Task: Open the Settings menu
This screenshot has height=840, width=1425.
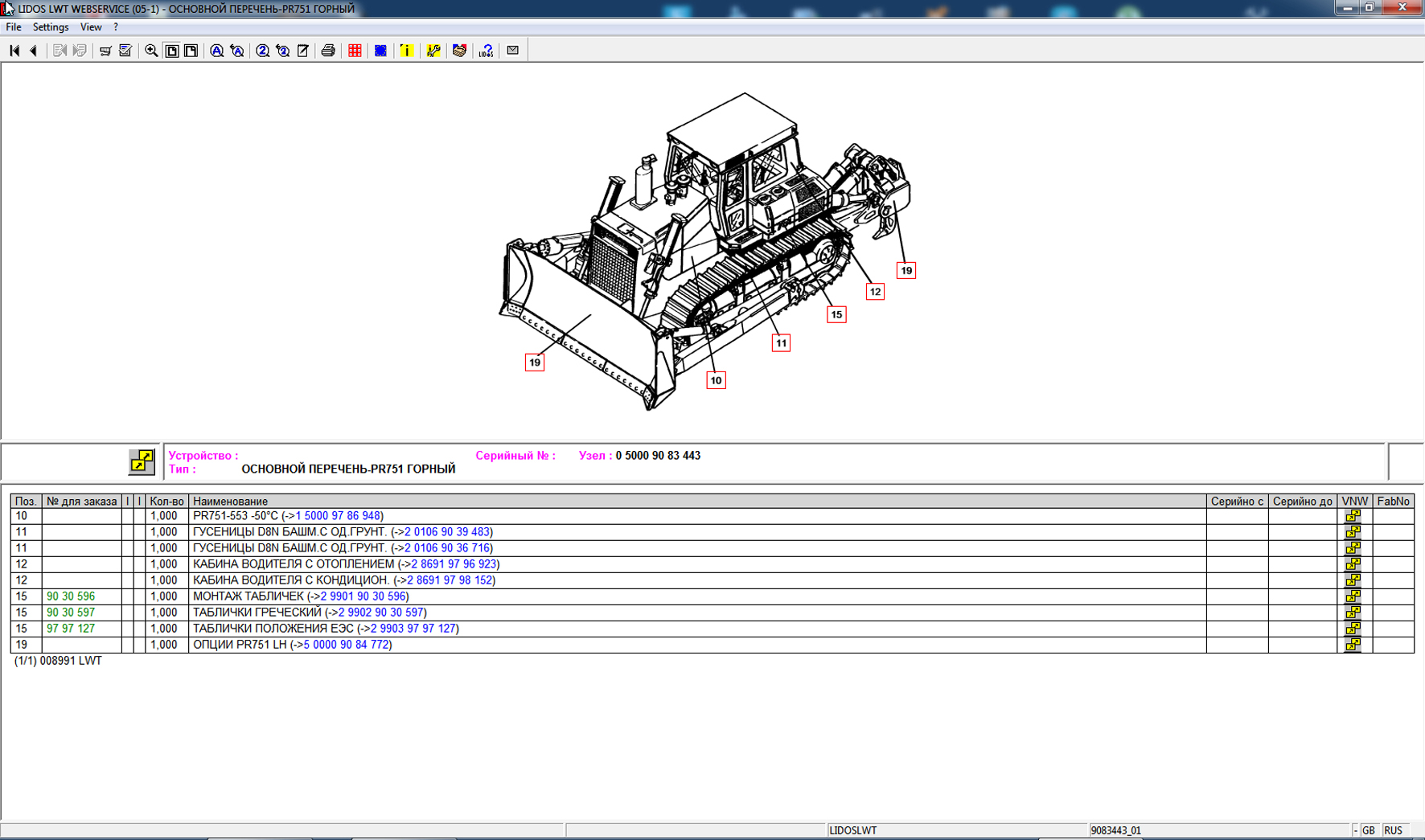Action: click(x=50, y=27)
